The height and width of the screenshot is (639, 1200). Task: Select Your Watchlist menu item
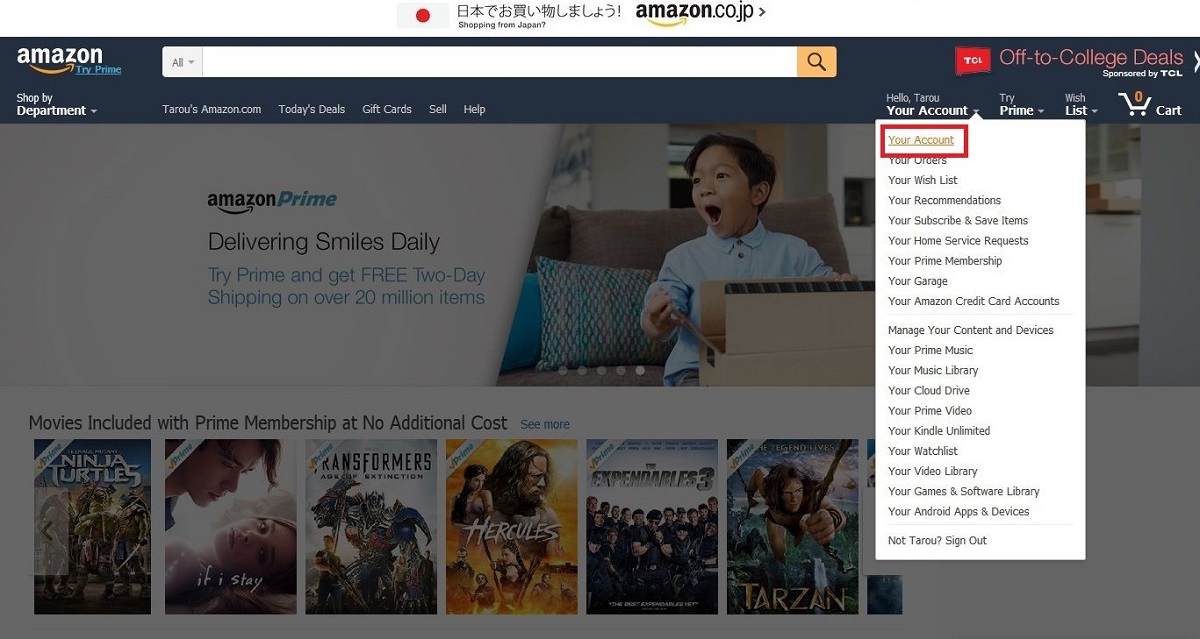point(923,451)
